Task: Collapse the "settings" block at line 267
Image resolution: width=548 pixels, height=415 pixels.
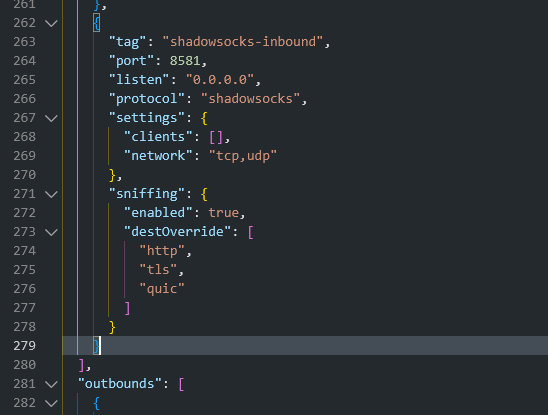Action: 51,118
